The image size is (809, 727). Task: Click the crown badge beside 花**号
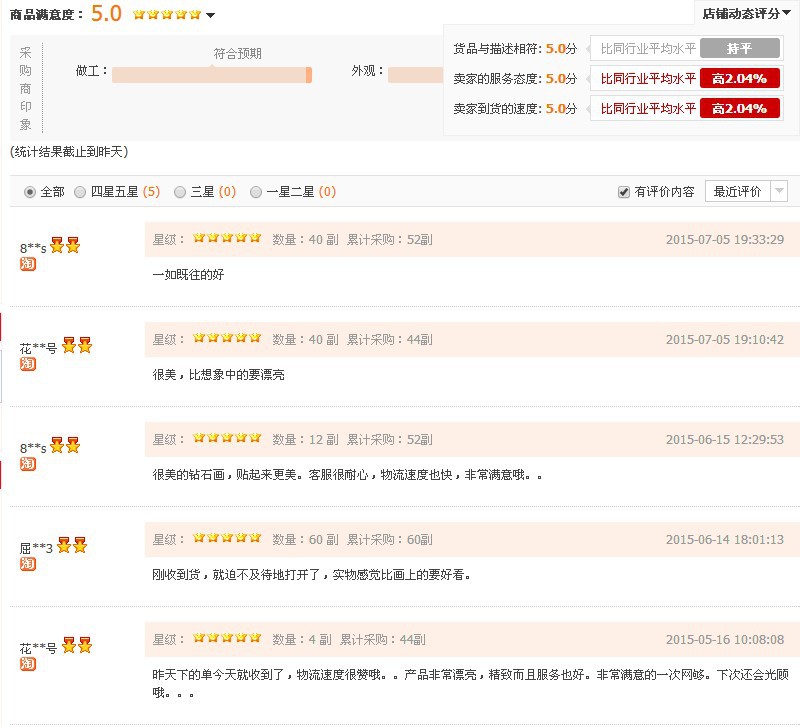pos(76,345)
